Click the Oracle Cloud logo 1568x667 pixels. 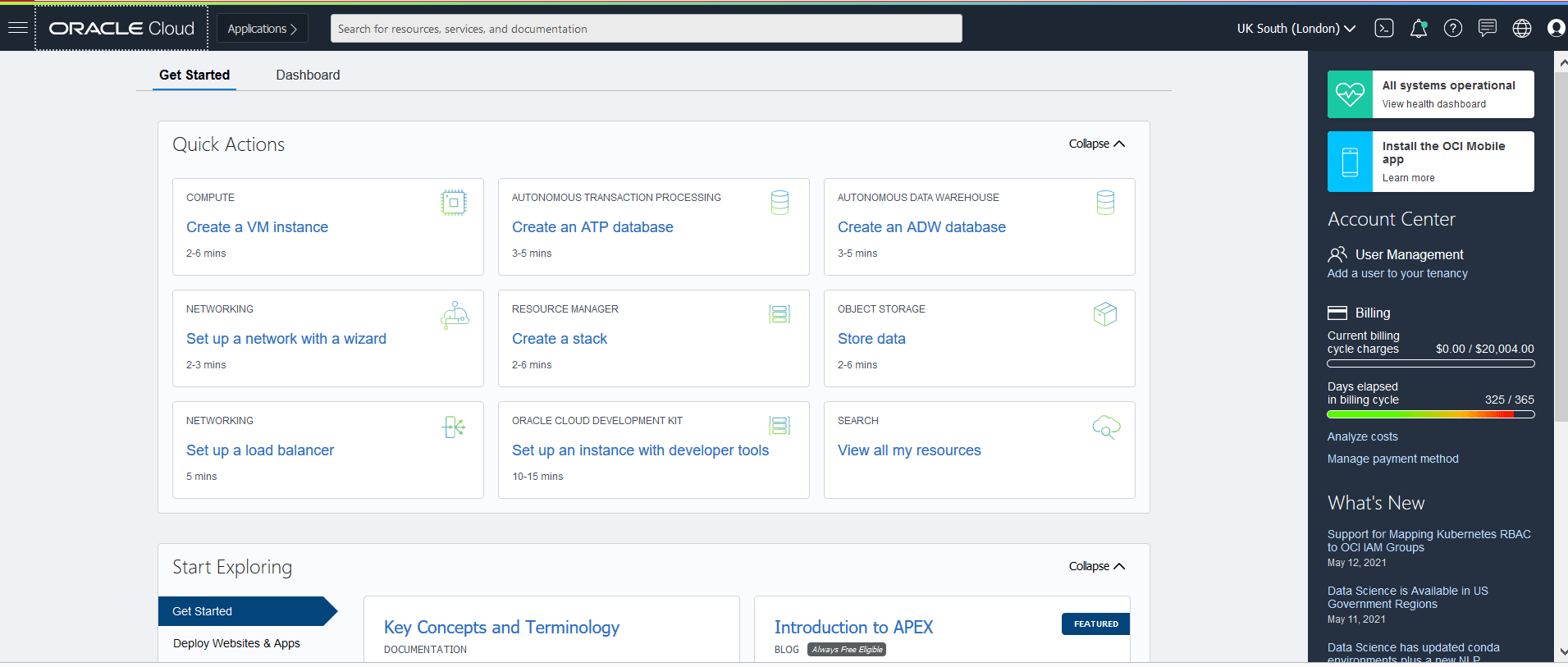click(121, 29)
